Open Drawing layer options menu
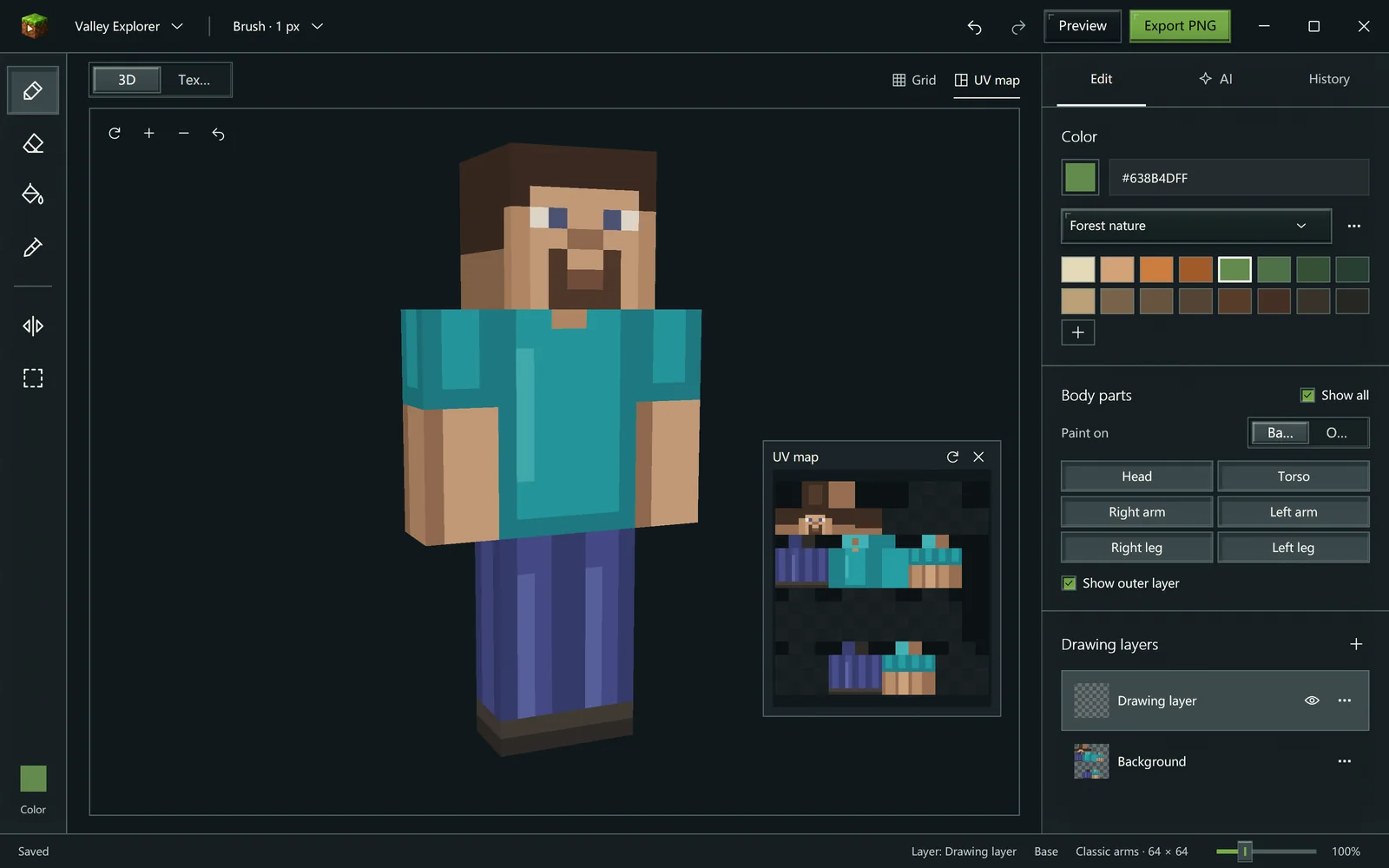This screenshot has width=1389, height=868. (x=1345, y=700)
